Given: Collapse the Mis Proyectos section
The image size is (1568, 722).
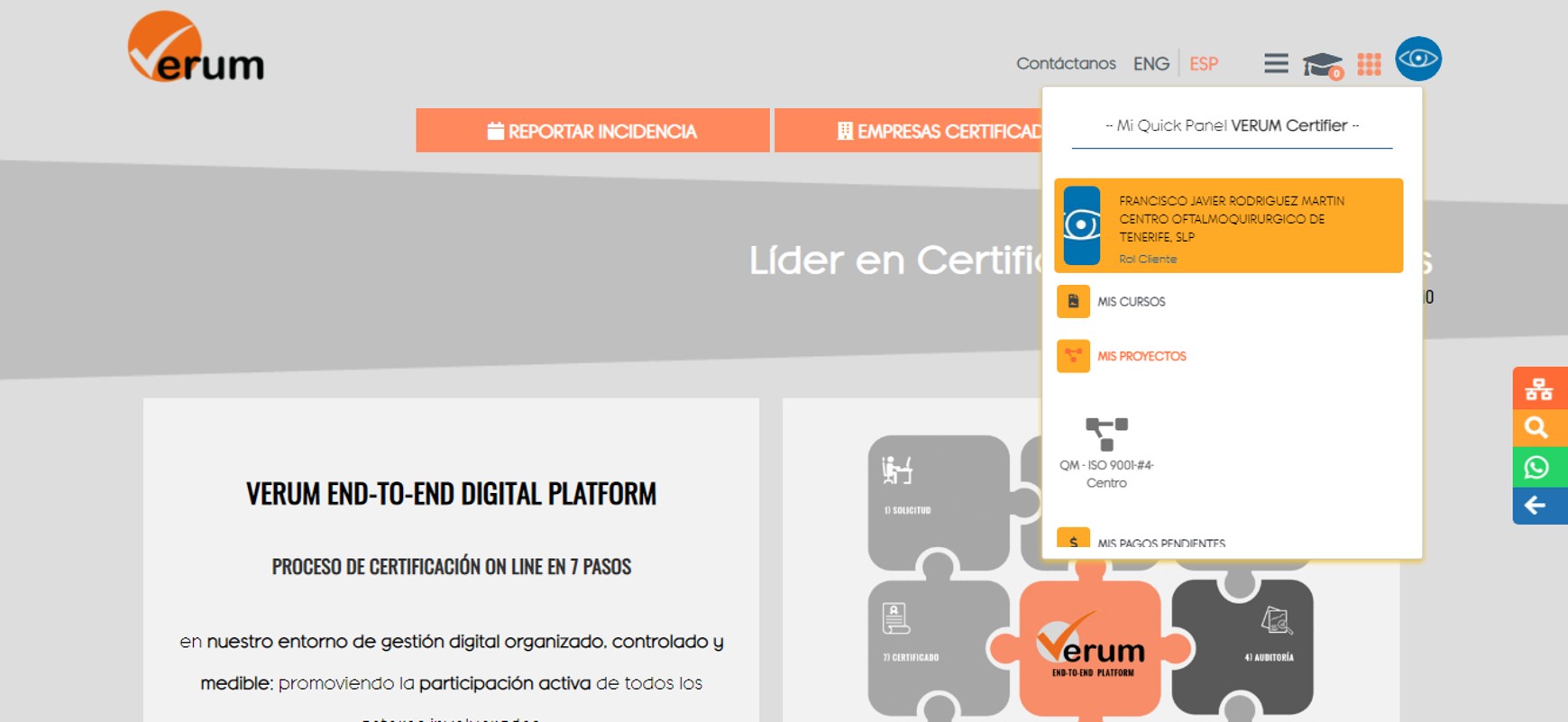Looking at the screenshot, I should 1141,356.
